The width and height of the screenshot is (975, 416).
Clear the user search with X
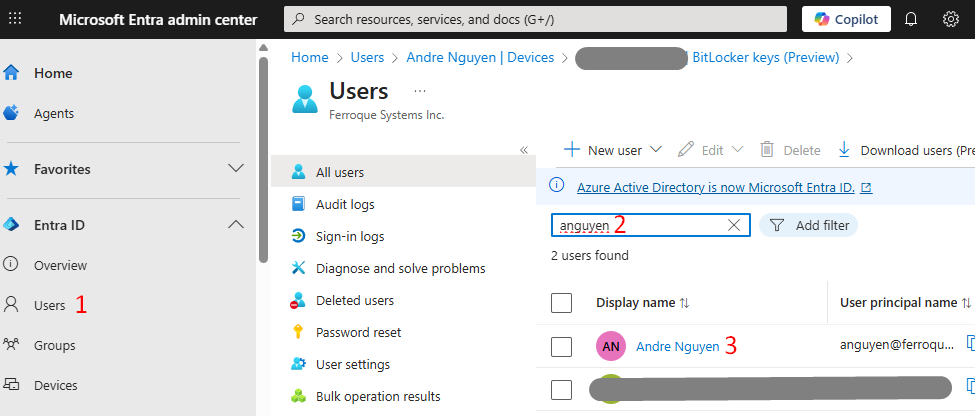(734, 225)
